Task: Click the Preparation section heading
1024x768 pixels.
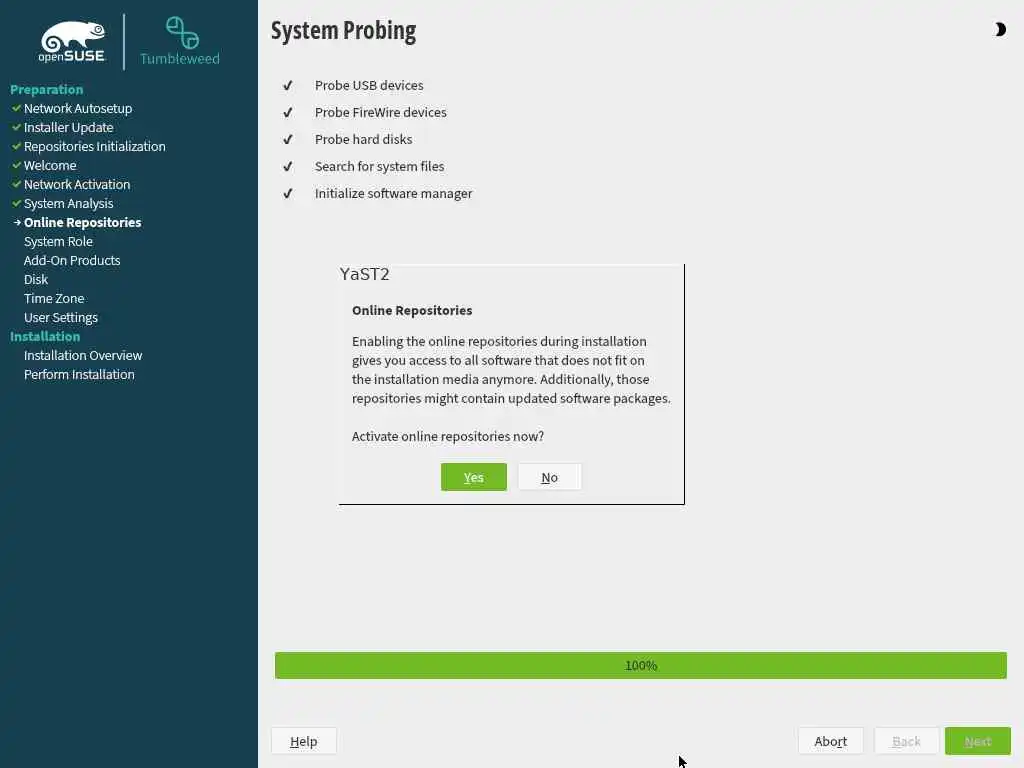Action: (x=46, y=89)
